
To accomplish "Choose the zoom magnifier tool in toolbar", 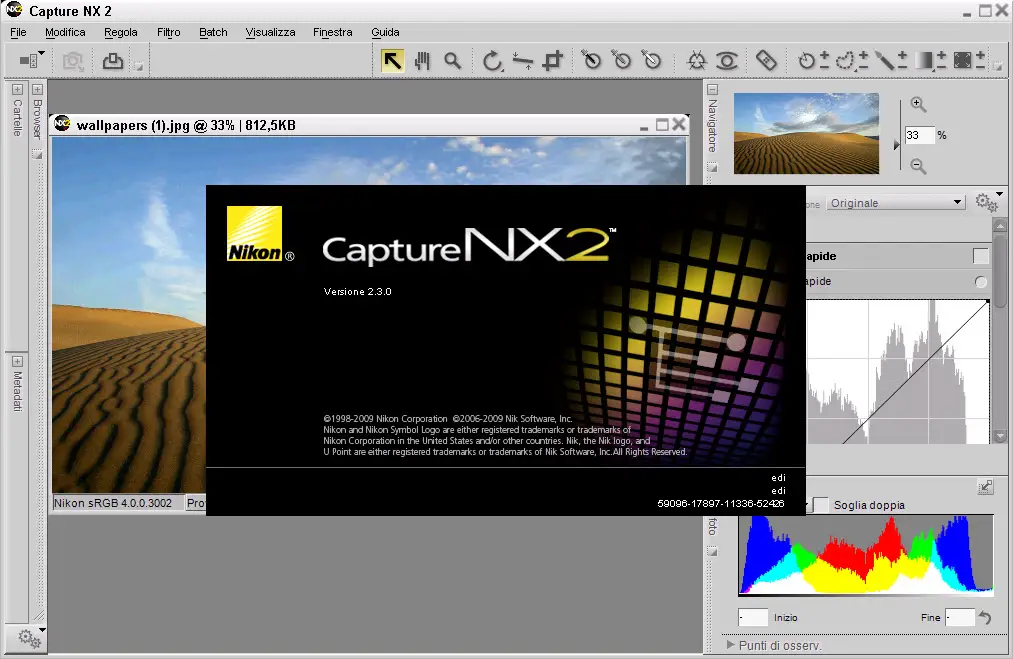I will 453,61.
